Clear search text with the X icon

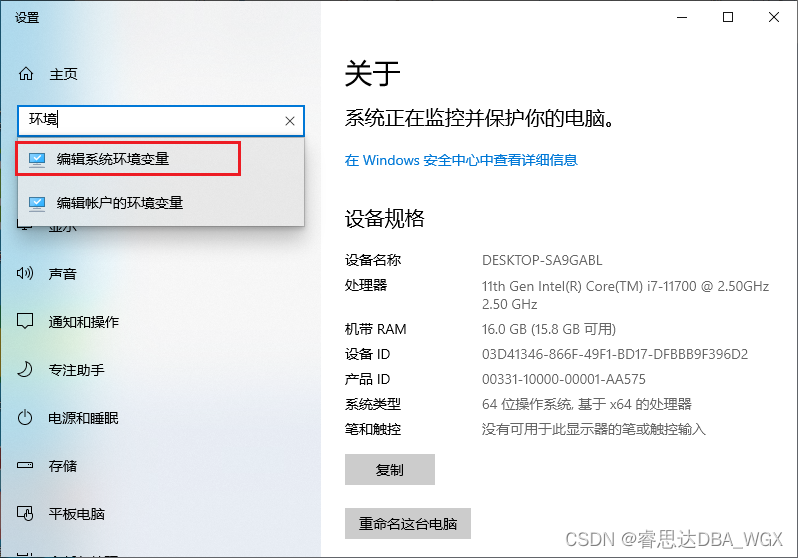[x=290, y=121]
